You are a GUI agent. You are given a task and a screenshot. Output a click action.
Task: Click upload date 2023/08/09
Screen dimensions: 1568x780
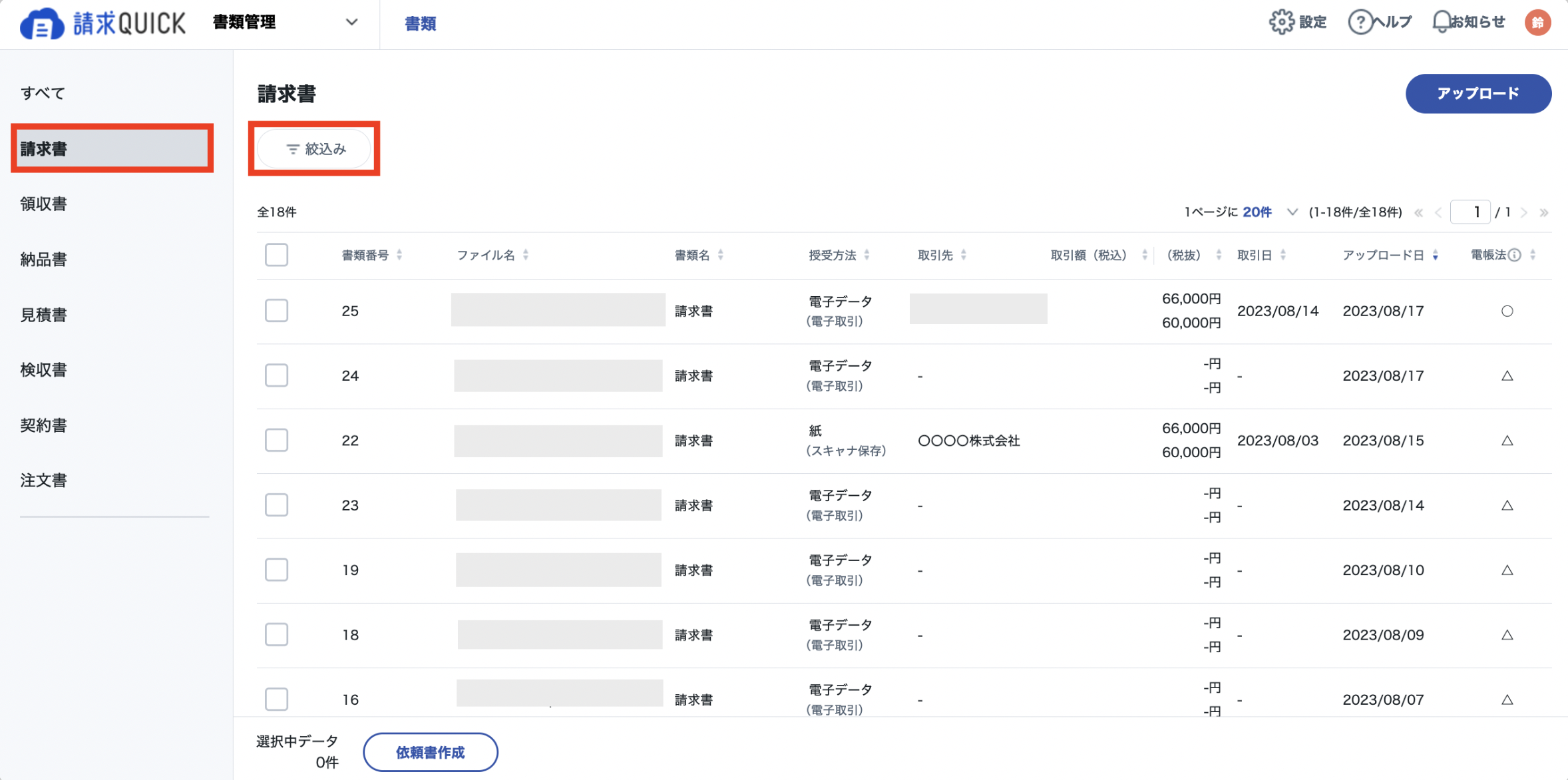pos(1383,635)
